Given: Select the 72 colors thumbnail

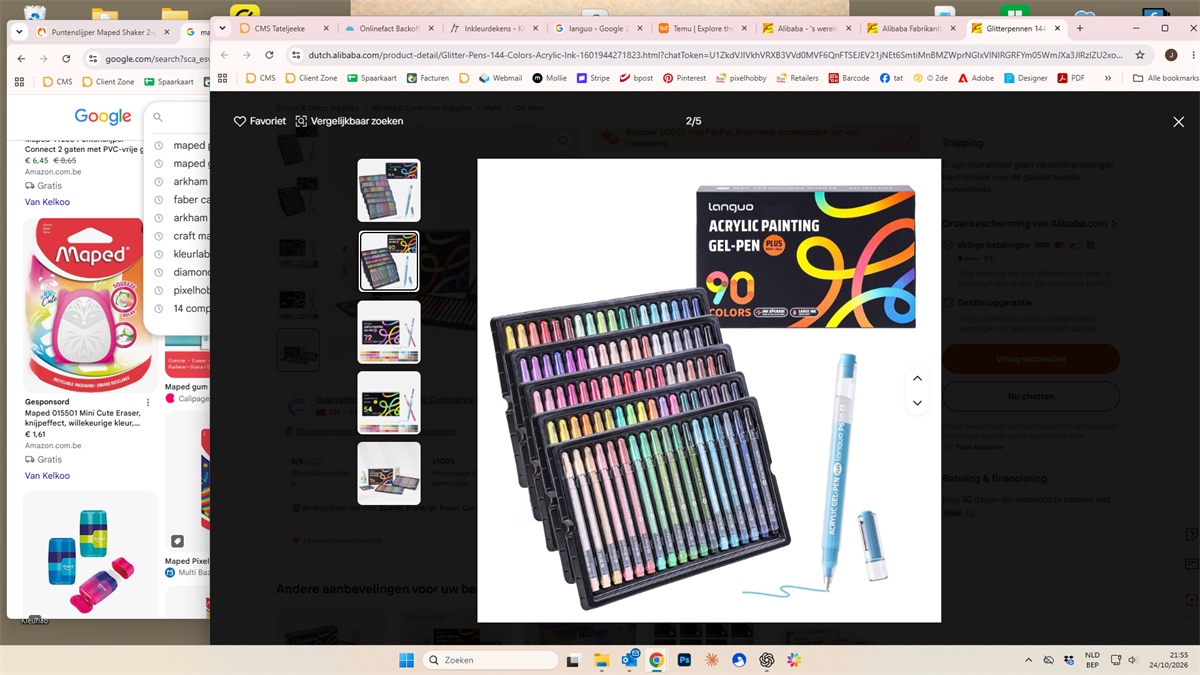Looking at the screenshot, I should [389, 332].
